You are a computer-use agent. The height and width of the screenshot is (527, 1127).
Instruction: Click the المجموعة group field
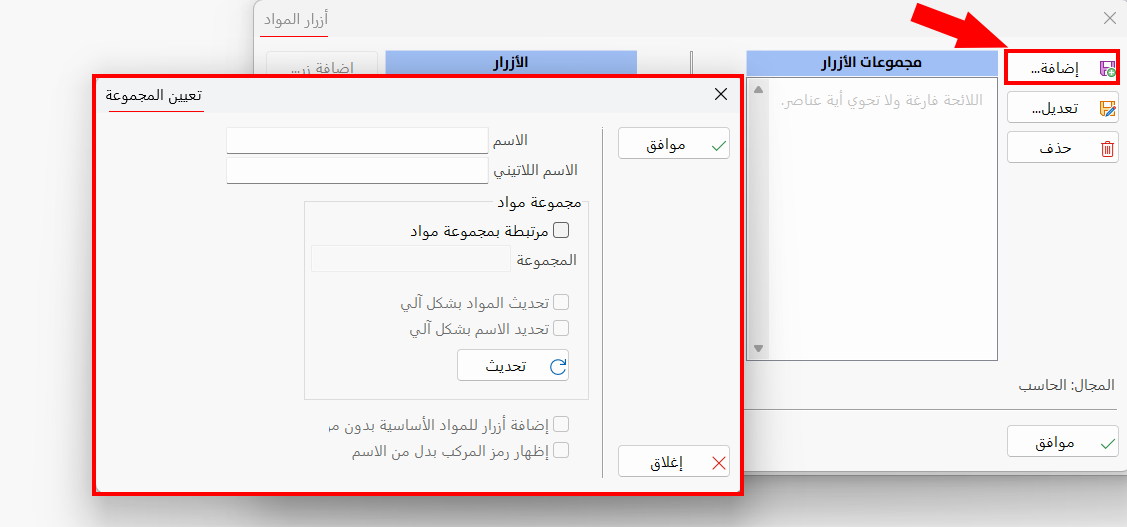tap(410, 259)
